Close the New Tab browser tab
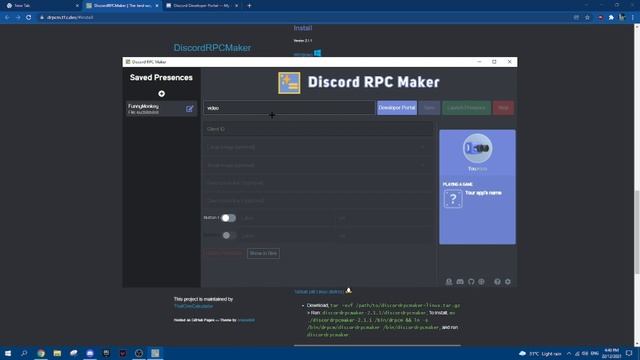The width and height of the screenshot is (640, 360). pos(77,6)
